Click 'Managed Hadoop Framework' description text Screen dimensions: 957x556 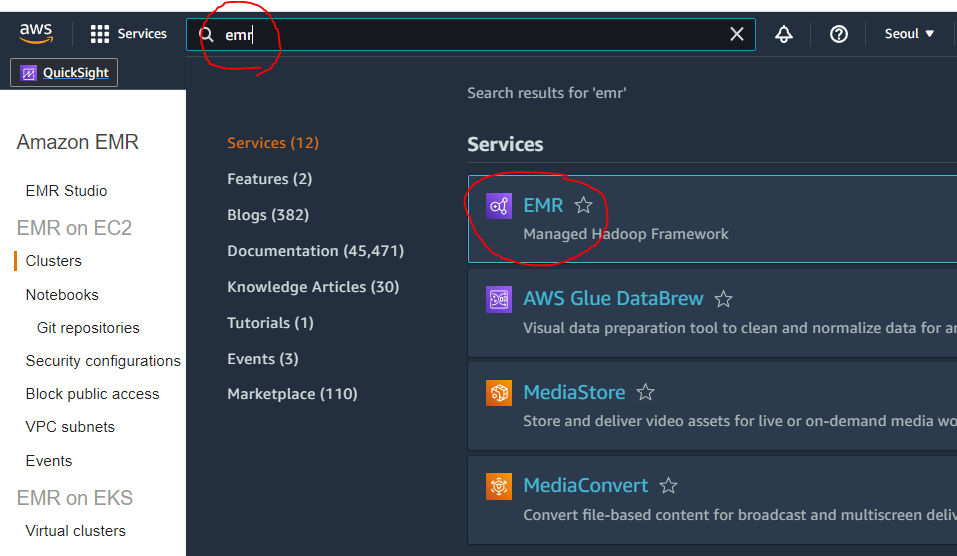tap(626, 234)
